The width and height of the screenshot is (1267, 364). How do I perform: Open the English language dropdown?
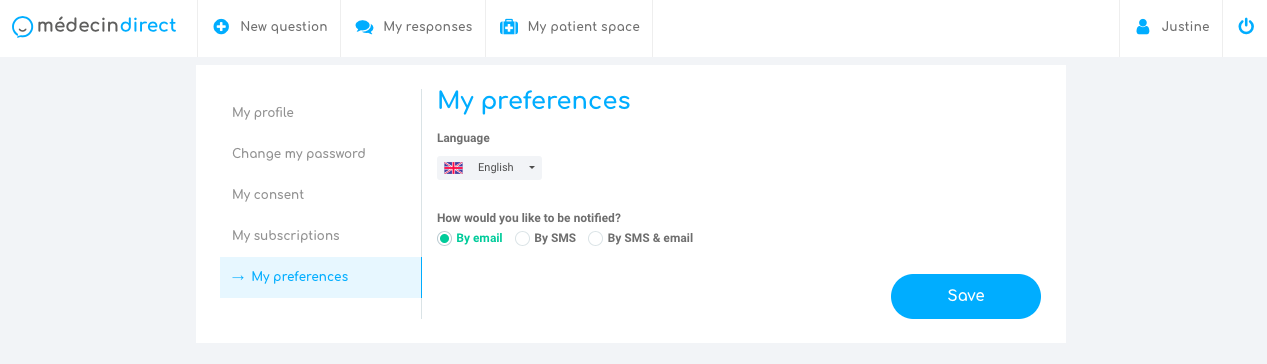(490, 168)
